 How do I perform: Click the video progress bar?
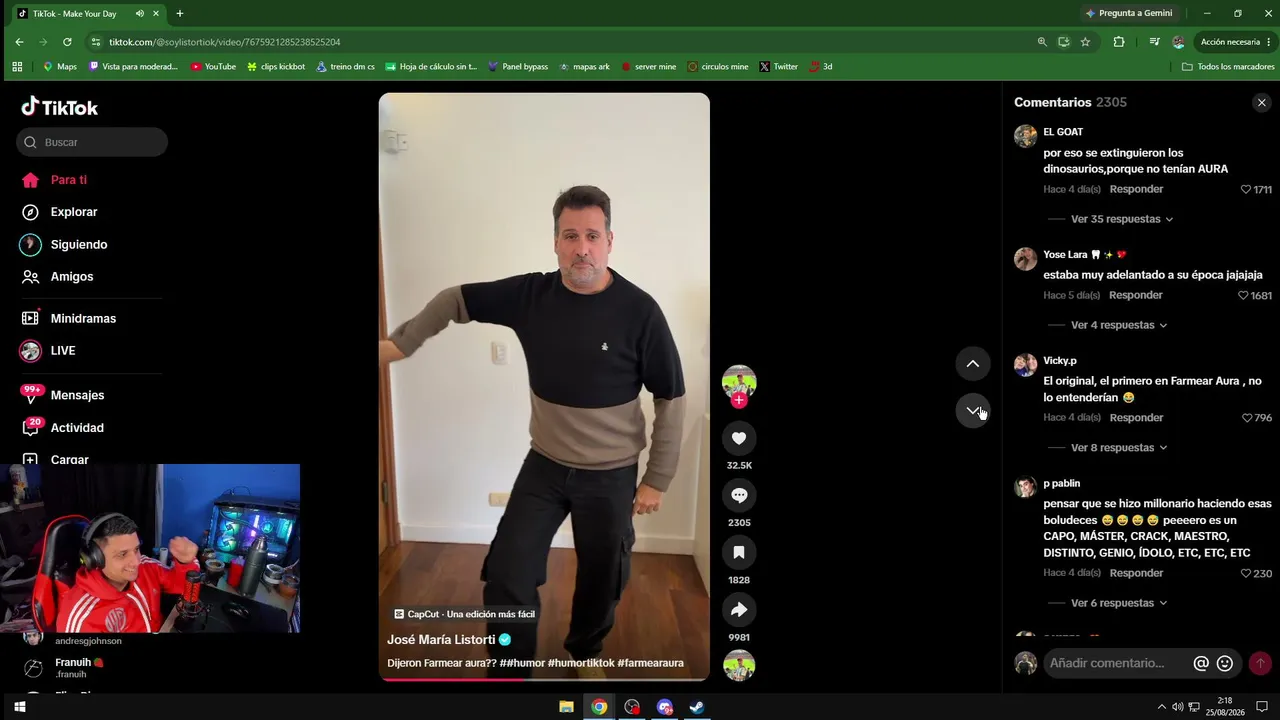click(x=544, y=679)
